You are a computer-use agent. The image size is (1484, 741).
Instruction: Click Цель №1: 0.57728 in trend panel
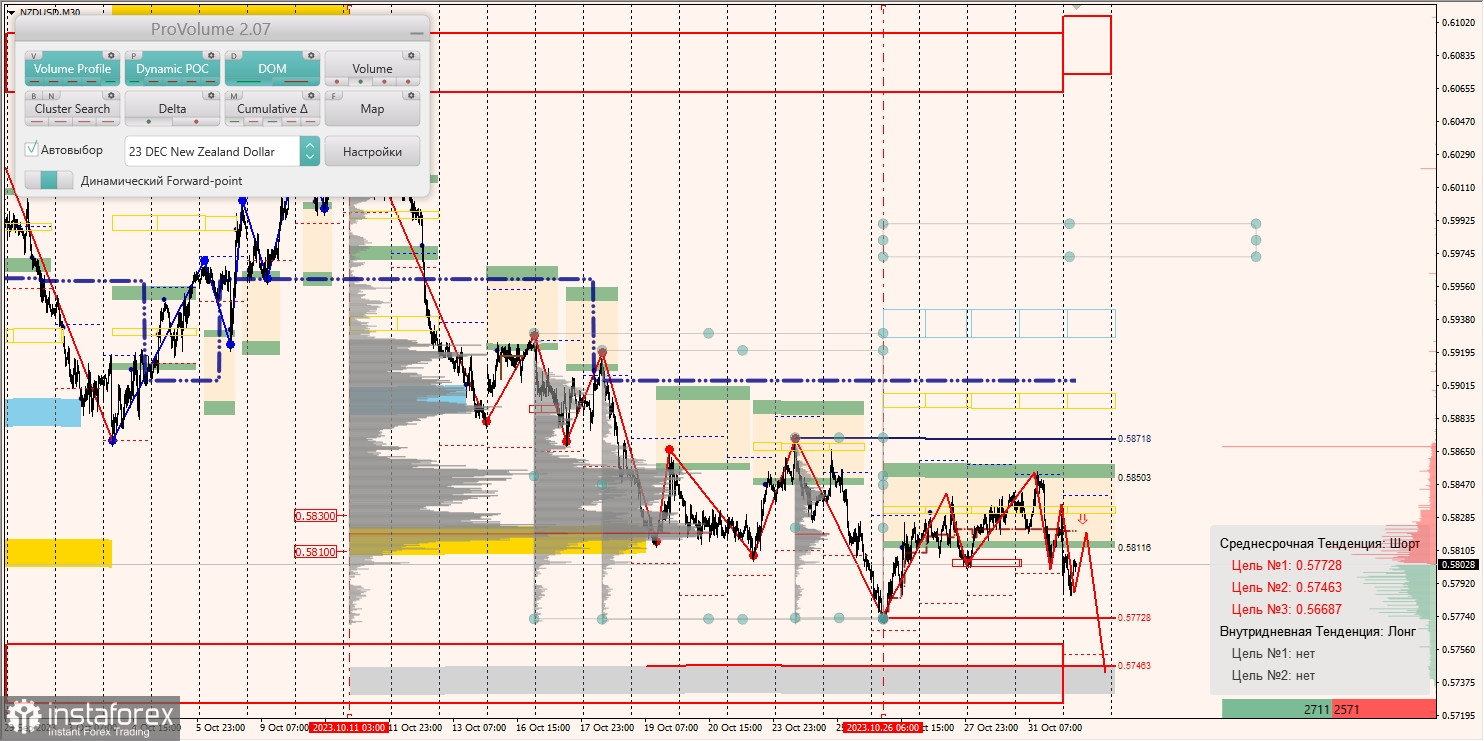coord(1286,565)
